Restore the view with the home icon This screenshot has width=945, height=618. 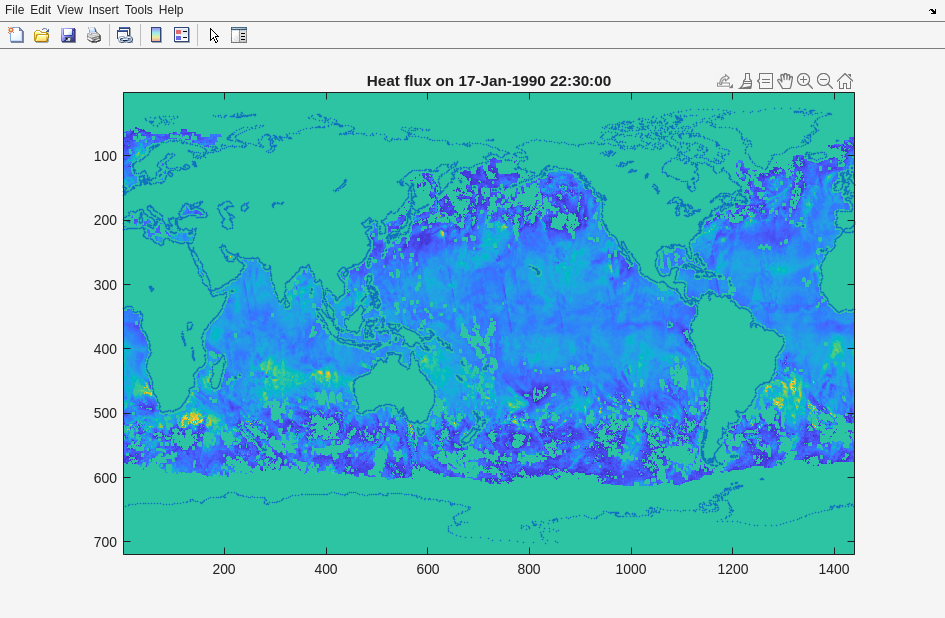(x=845, y=81)
